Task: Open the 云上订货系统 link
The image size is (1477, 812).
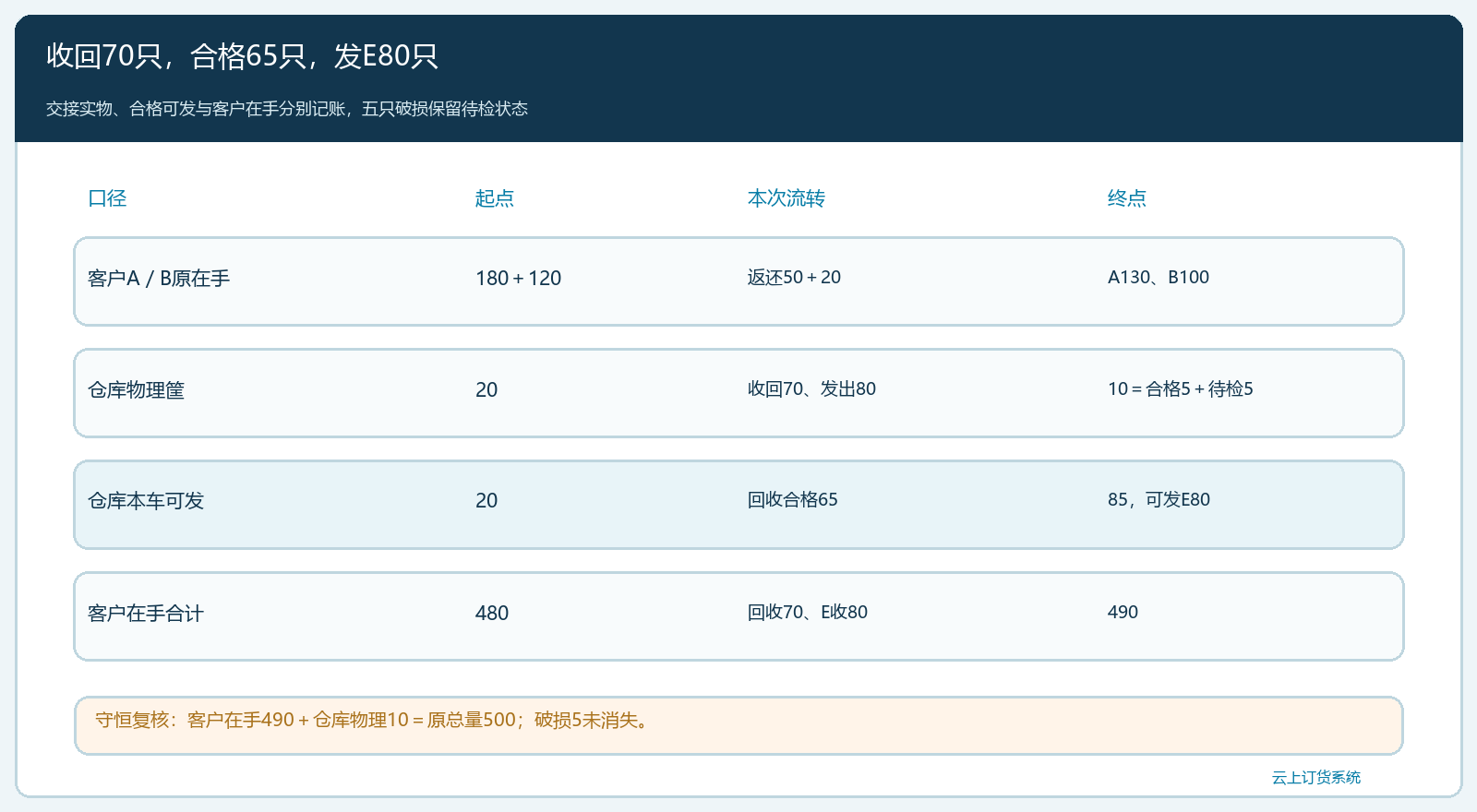Action: tap(1316, 778)
